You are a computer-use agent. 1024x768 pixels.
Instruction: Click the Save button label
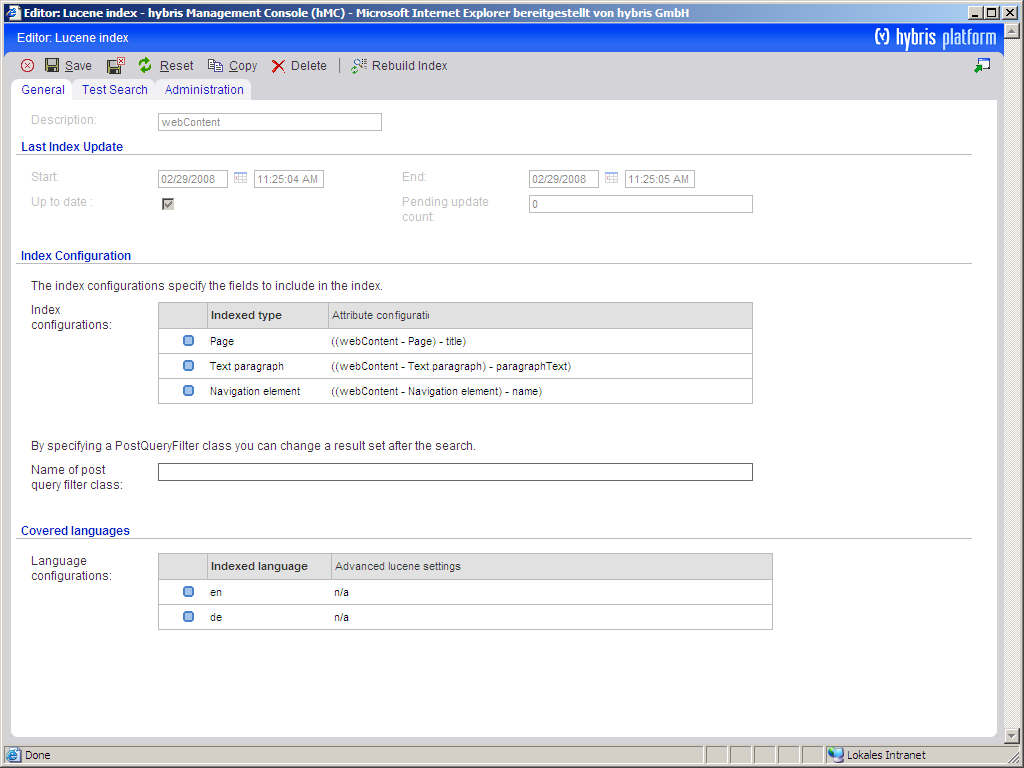click(78, 66)
